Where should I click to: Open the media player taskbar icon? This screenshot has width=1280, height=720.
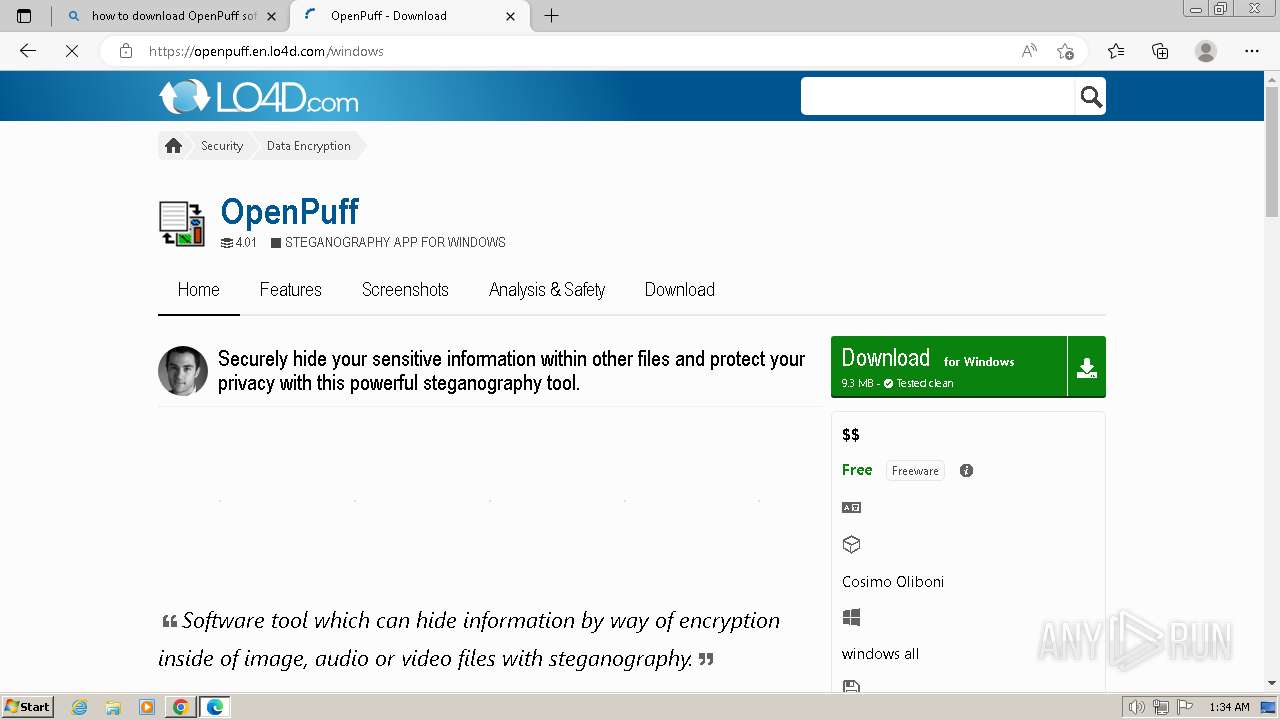point(147,707)
